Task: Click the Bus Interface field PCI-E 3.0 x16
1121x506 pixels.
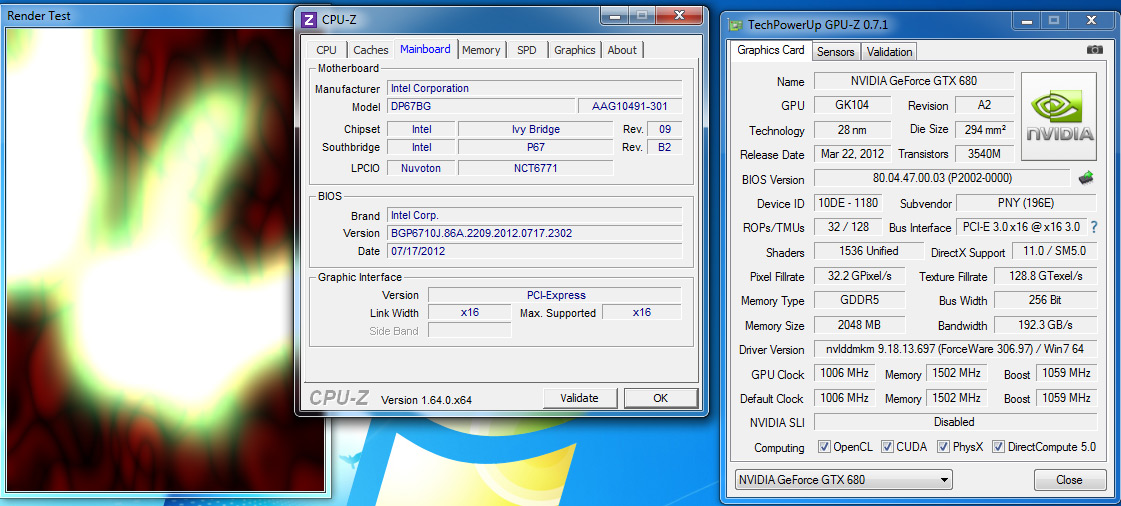Action: coord(1021,227)
